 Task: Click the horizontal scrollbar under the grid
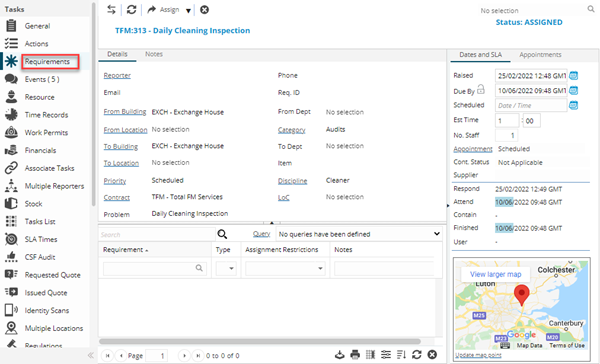click(x=260, y=341)
